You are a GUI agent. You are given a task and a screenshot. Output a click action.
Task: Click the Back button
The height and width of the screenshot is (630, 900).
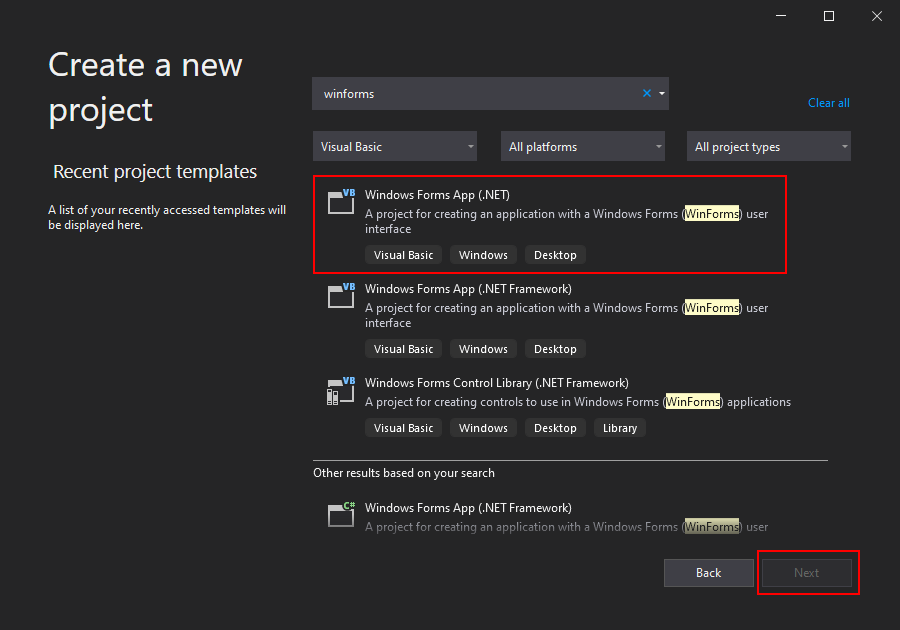point(708,573)
